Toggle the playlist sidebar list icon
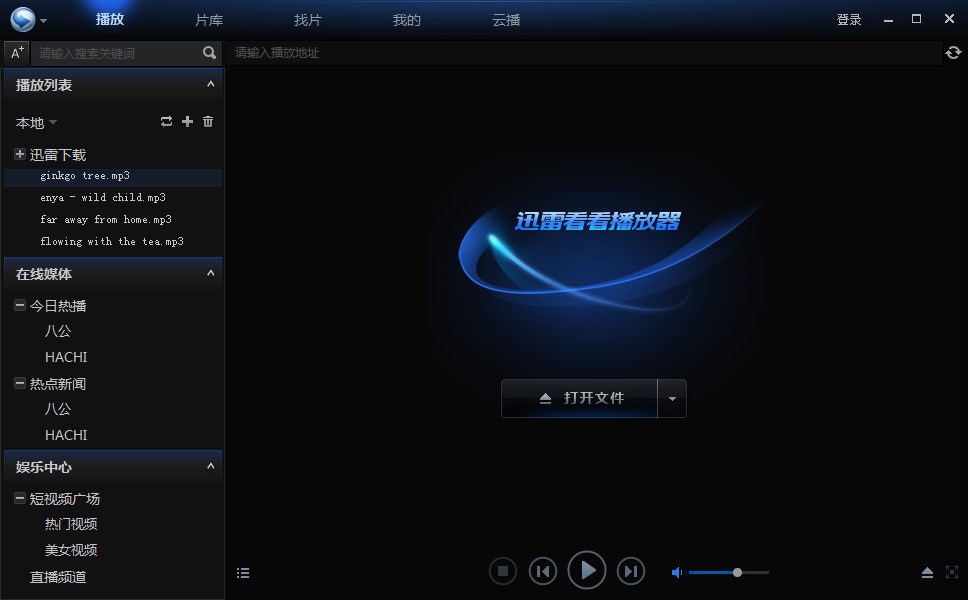The image size is (968, 600). (243, 573)
